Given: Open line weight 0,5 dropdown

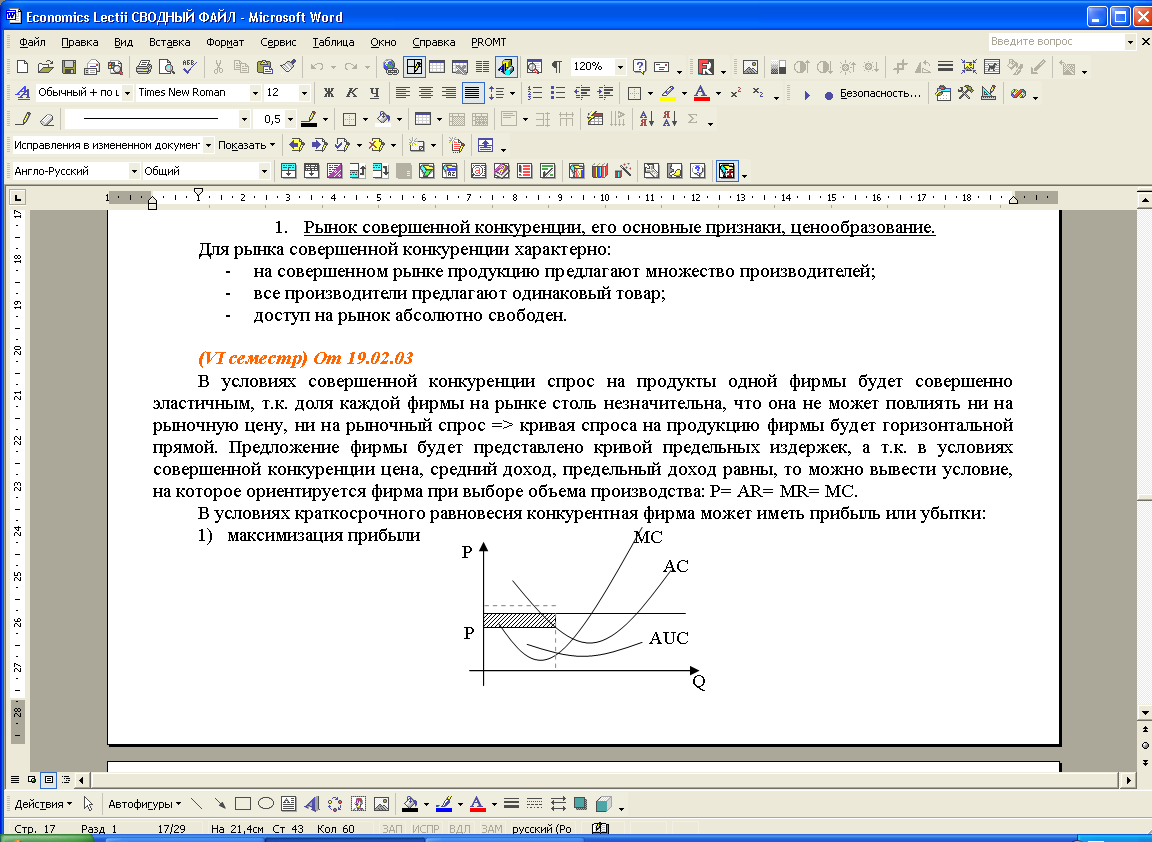Looking at the screenshot, I should (x=291, y=119).
